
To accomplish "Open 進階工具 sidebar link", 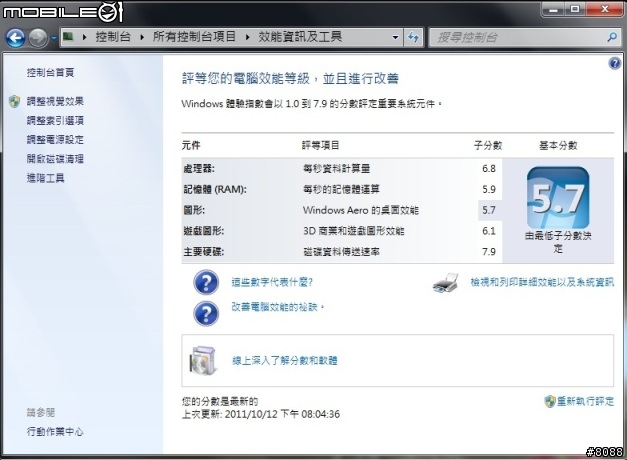I will [46, 178].
